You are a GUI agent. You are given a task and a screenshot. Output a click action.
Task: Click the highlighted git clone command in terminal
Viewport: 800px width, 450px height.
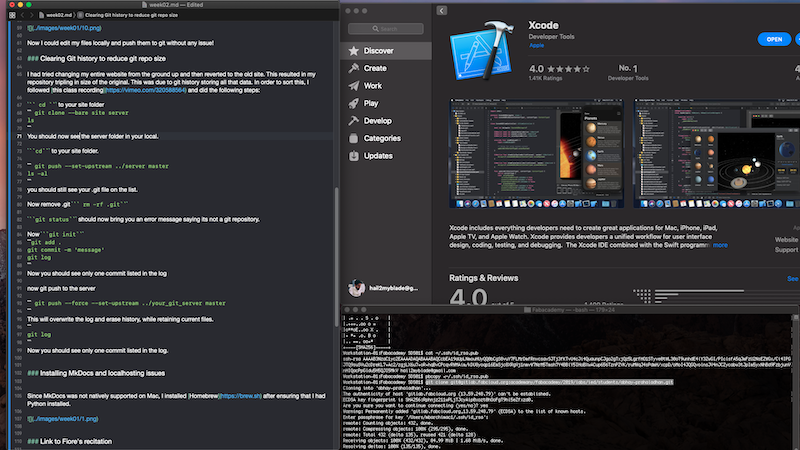click(549, 382)
